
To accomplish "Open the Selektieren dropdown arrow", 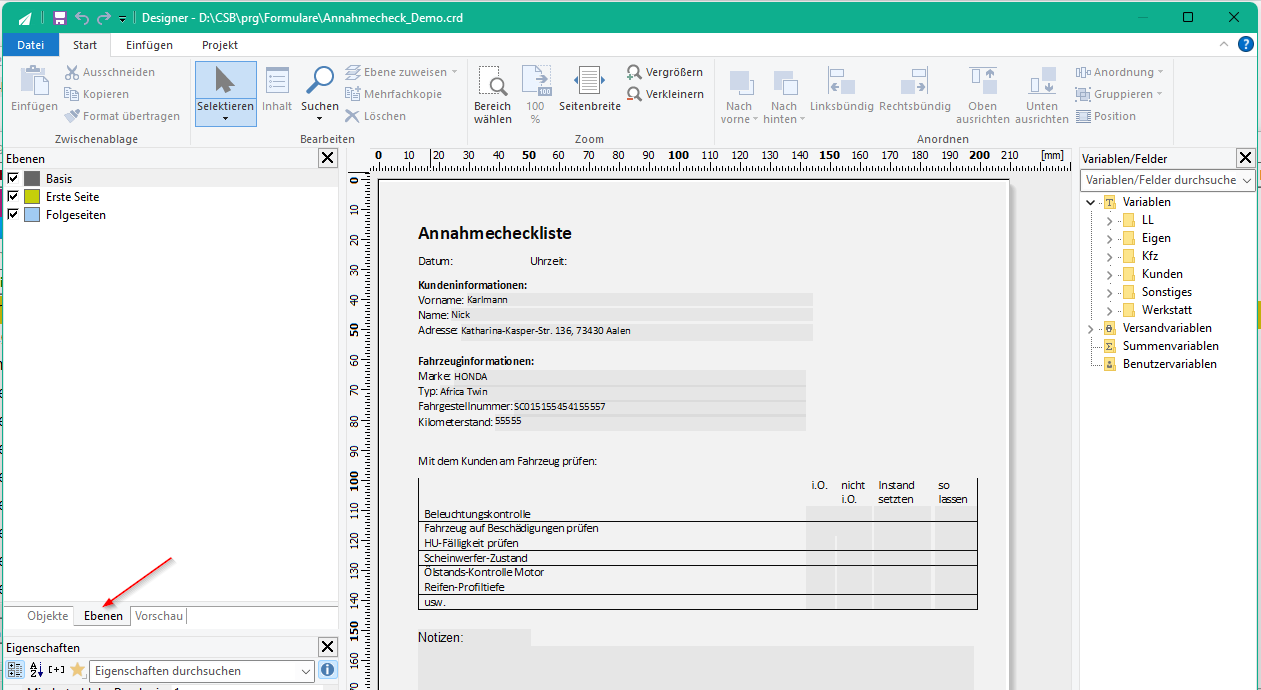I will [225, 119].
